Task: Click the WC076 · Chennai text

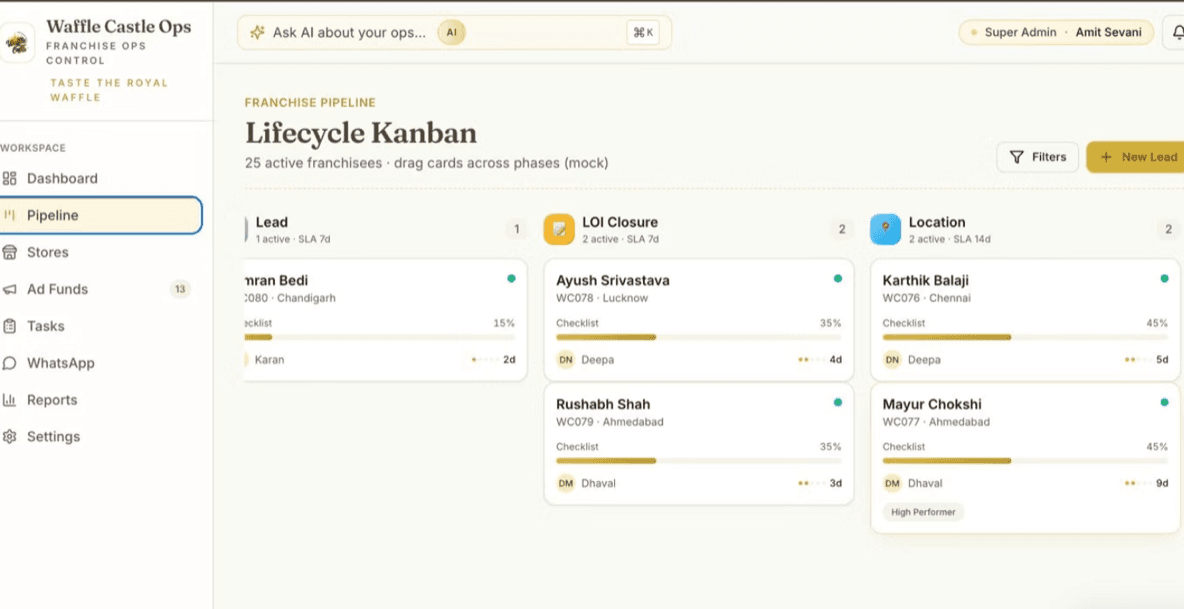Action: [927, 298]
